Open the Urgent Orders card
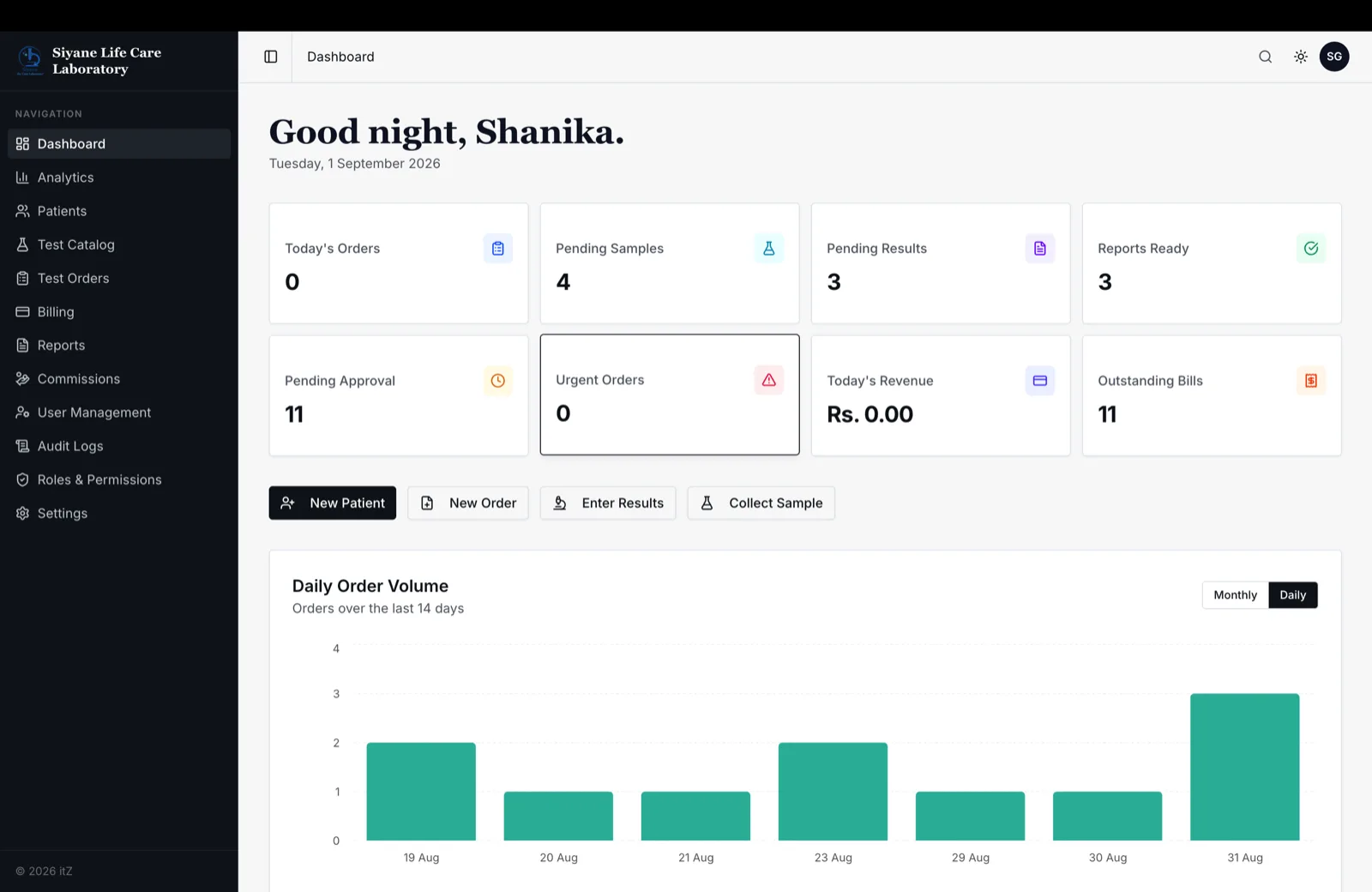 670,395
